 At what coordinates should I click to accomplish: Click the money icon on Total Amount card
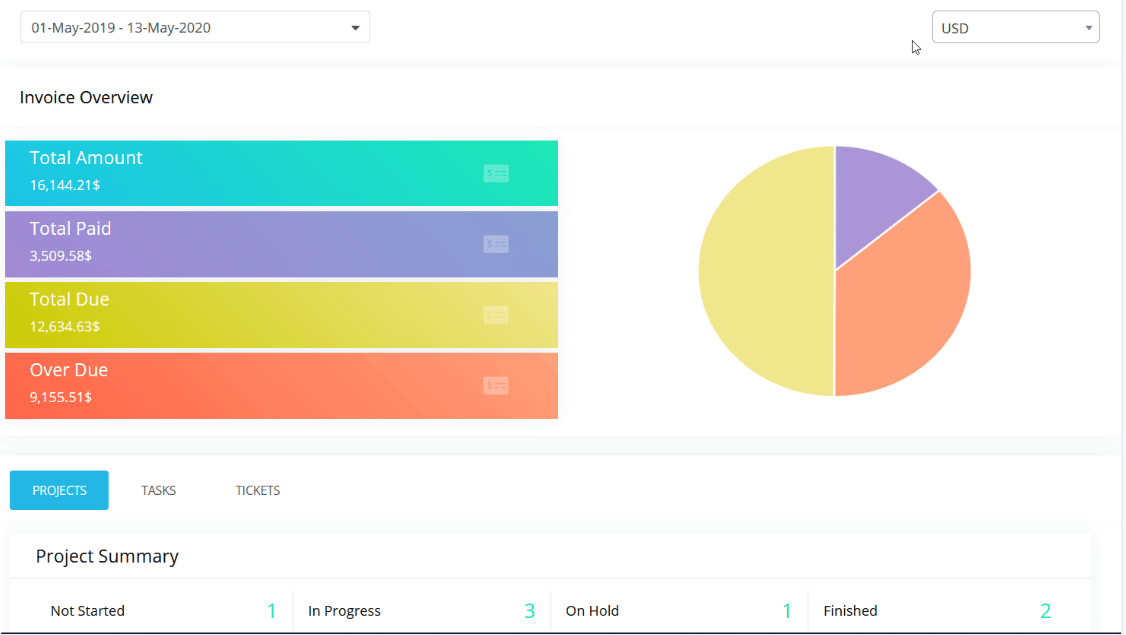(x=496, y=173)
